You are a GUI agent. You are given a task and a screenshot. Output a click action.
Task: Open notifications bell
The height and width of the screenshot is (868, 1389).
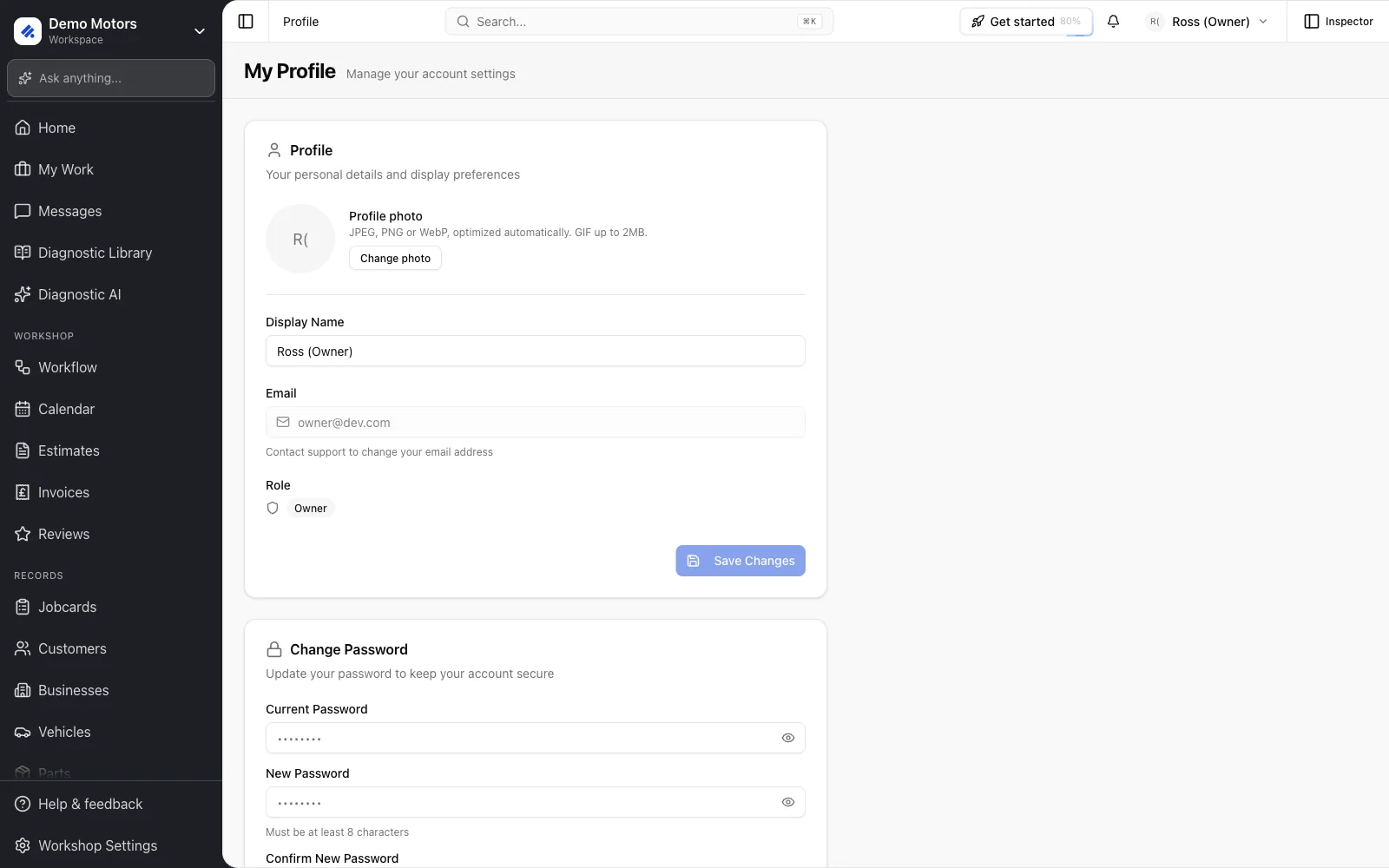pos(1113,22)
